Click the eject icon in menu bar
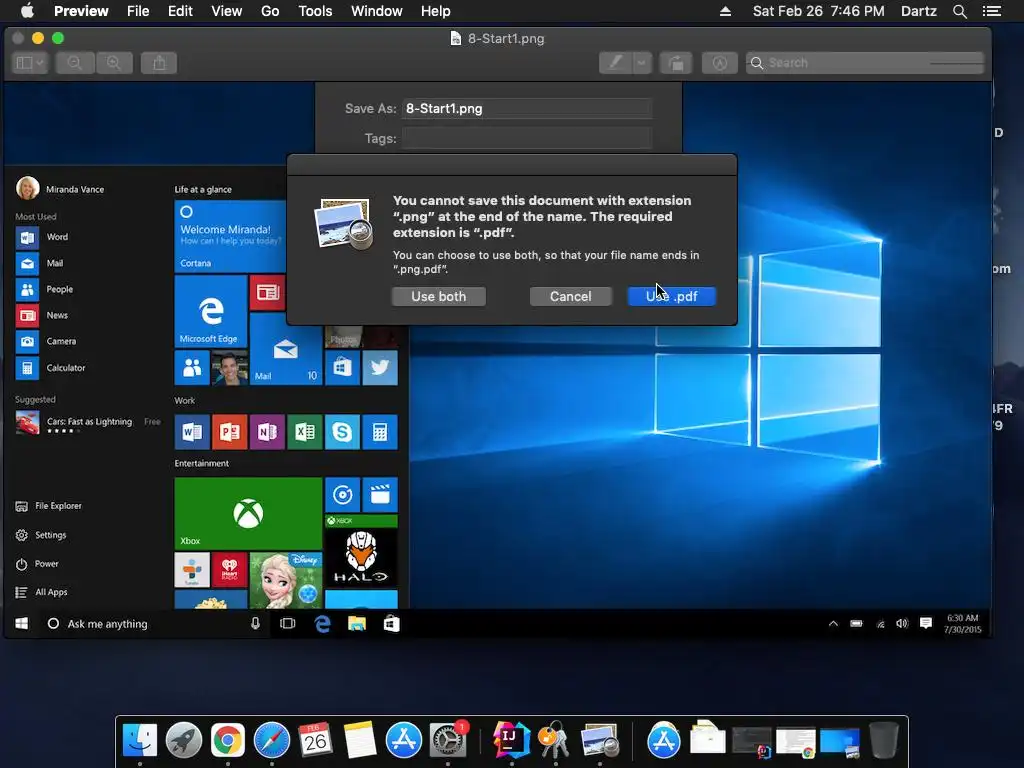 (725, 11)
